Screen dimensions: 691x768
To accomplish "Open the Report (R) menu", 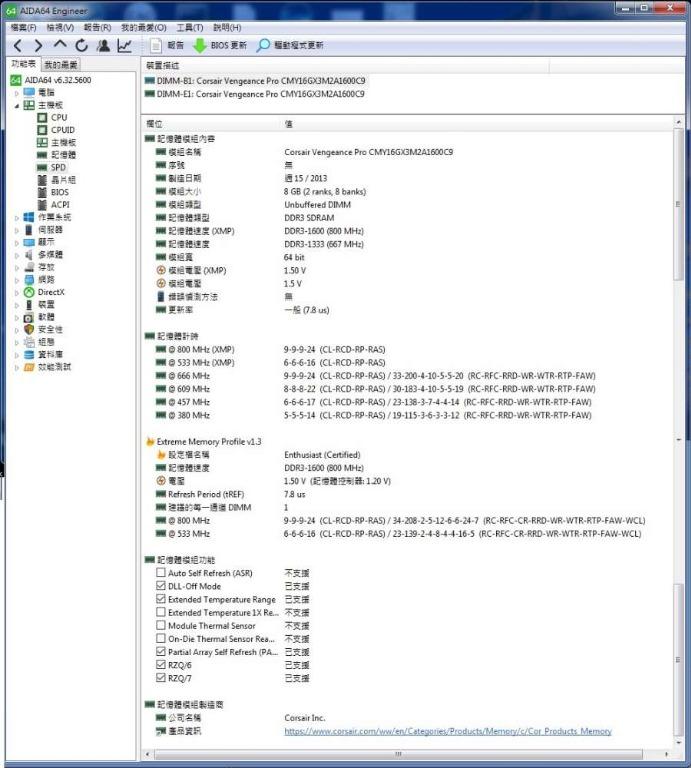I will [97, 27].
